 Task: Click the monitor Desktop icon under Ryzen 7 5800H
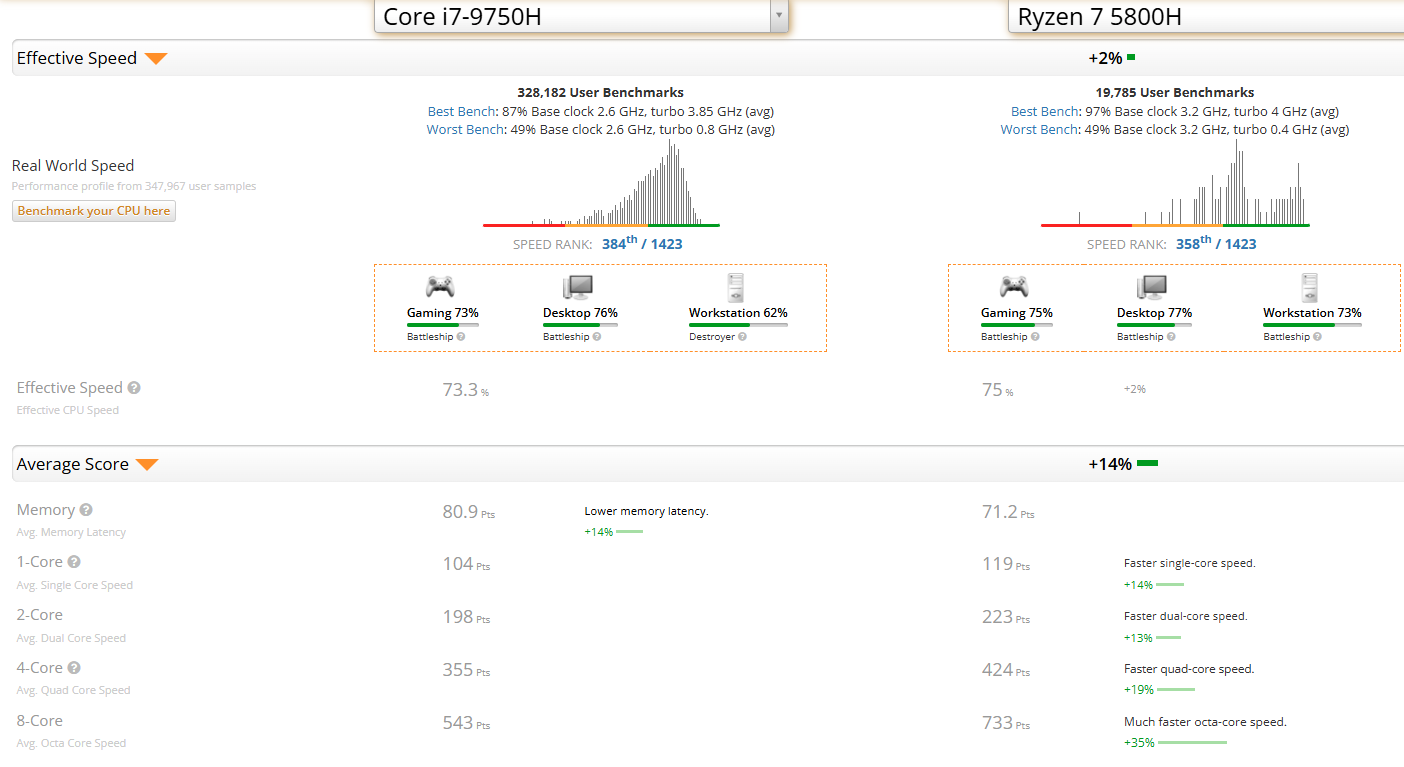pos(1152,287)
